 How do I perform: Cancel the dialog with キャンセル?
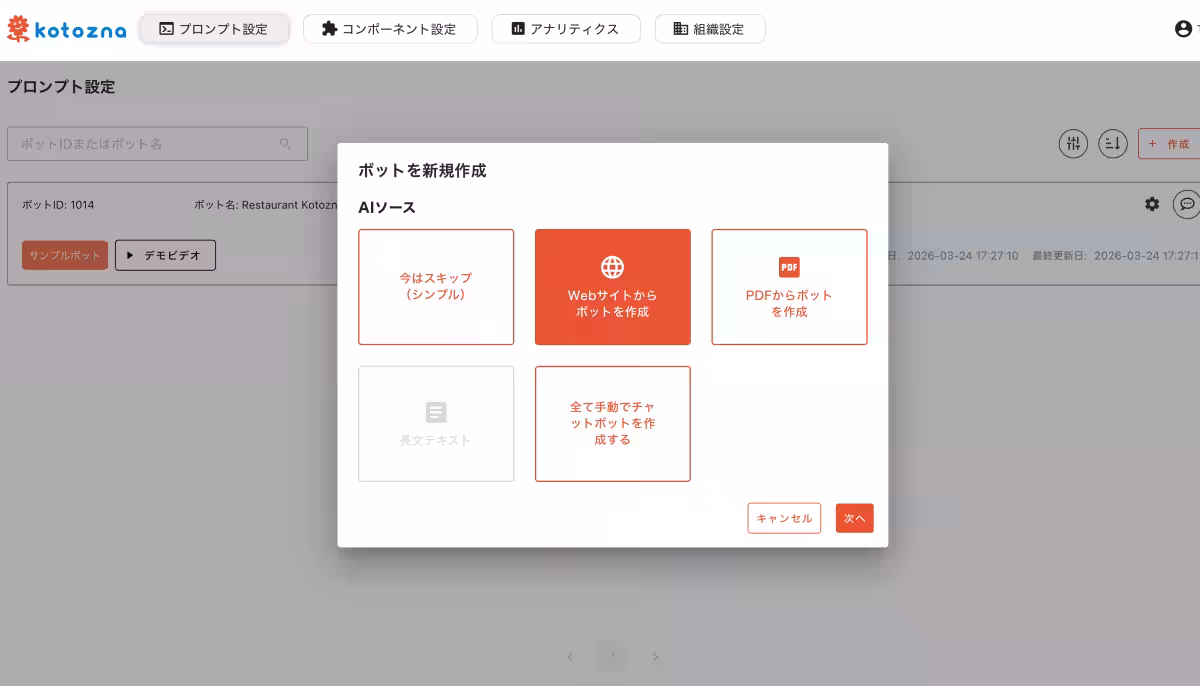pyautogui.click(x=784, y=518)
